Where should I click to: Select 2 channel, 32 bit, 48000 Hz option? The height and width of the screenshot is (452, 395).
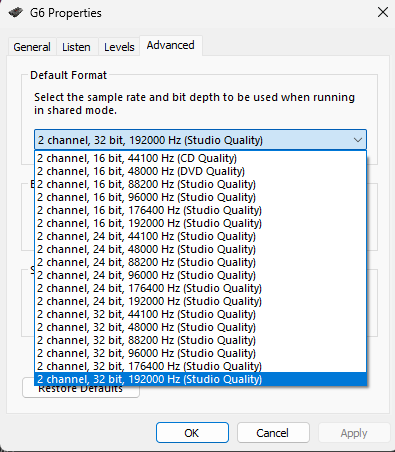(200, 327)
